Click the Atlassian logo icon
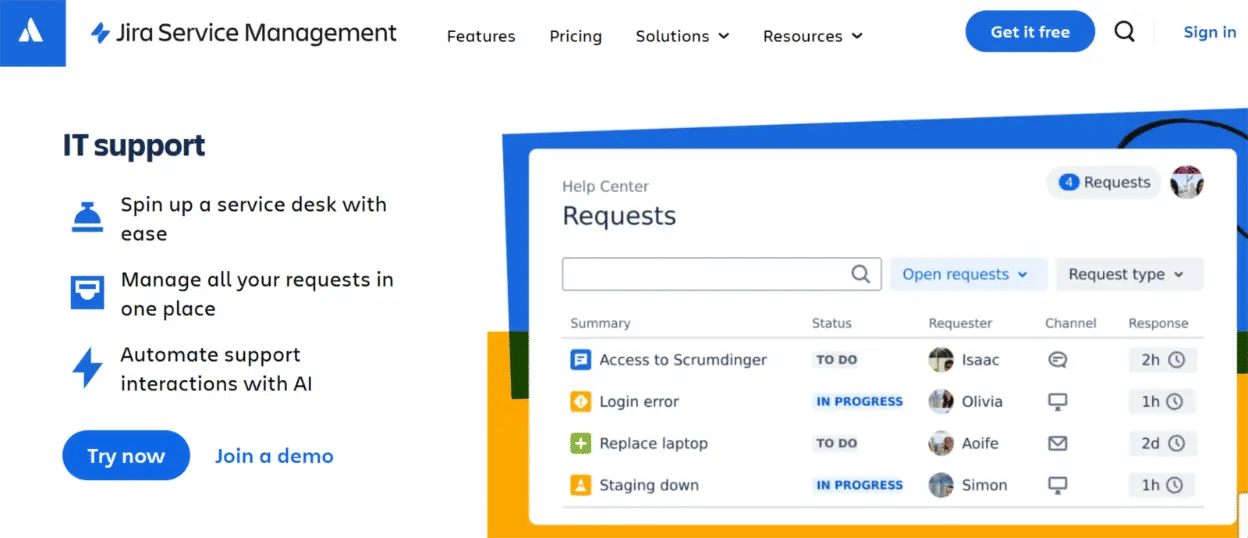The height and width of the screenshot is (538, 1248). click(32, 32)
